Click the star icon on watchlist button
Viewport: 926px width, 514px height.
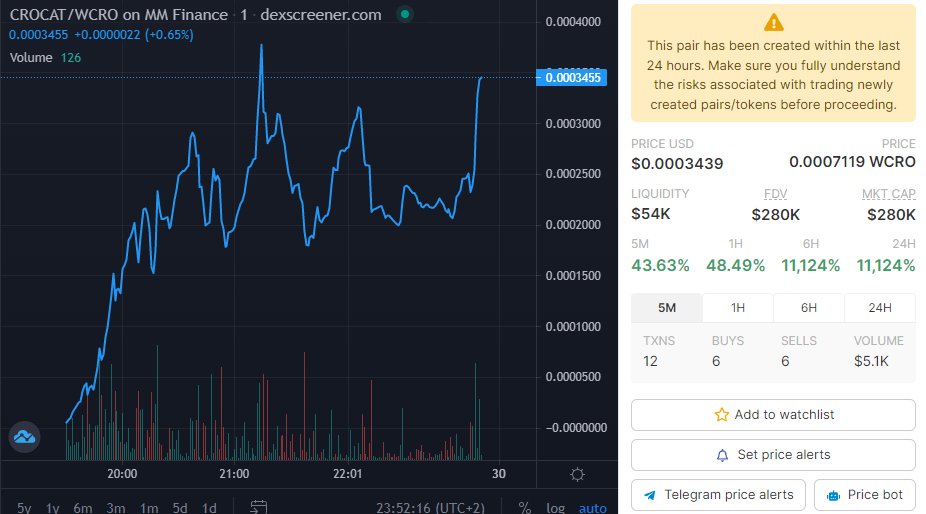pyautogui.click(x=722, y=415)
